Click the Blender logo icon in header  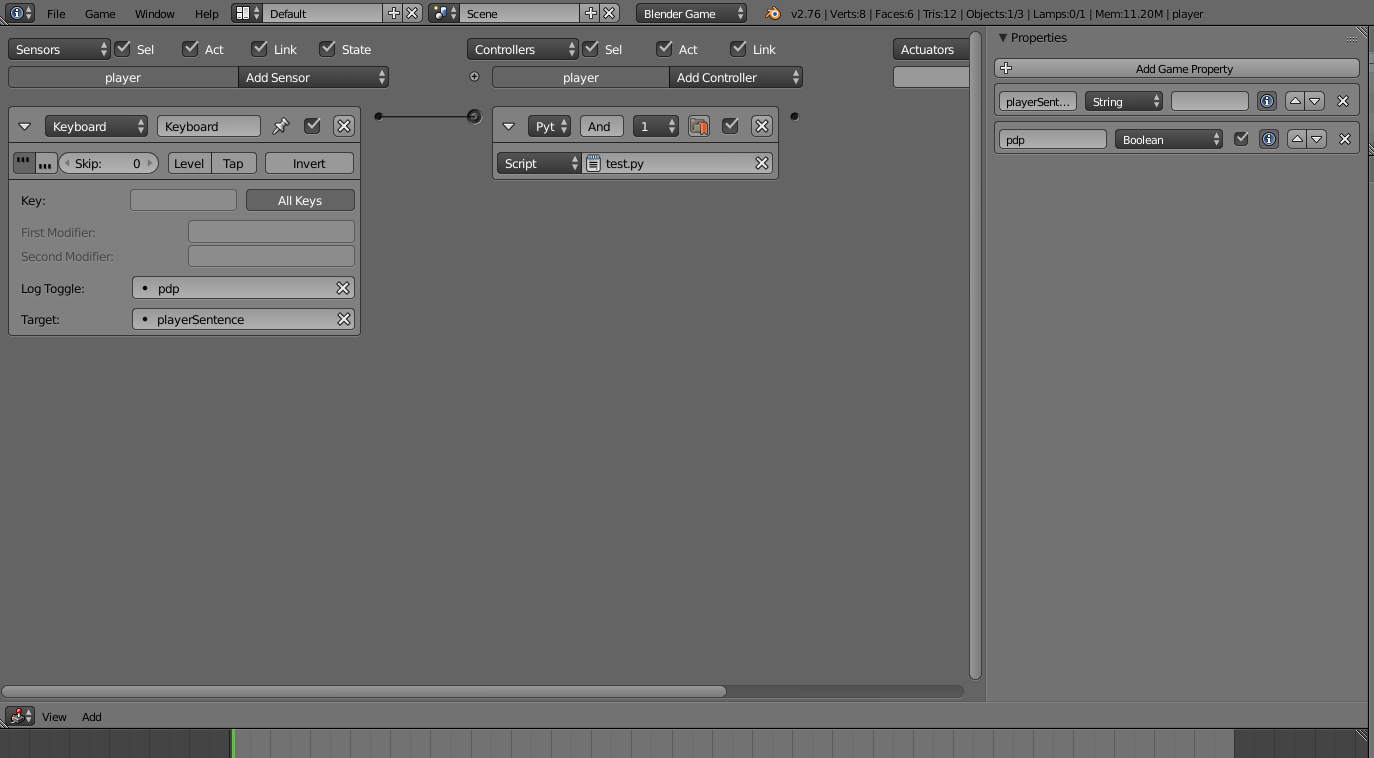point(773,14)
